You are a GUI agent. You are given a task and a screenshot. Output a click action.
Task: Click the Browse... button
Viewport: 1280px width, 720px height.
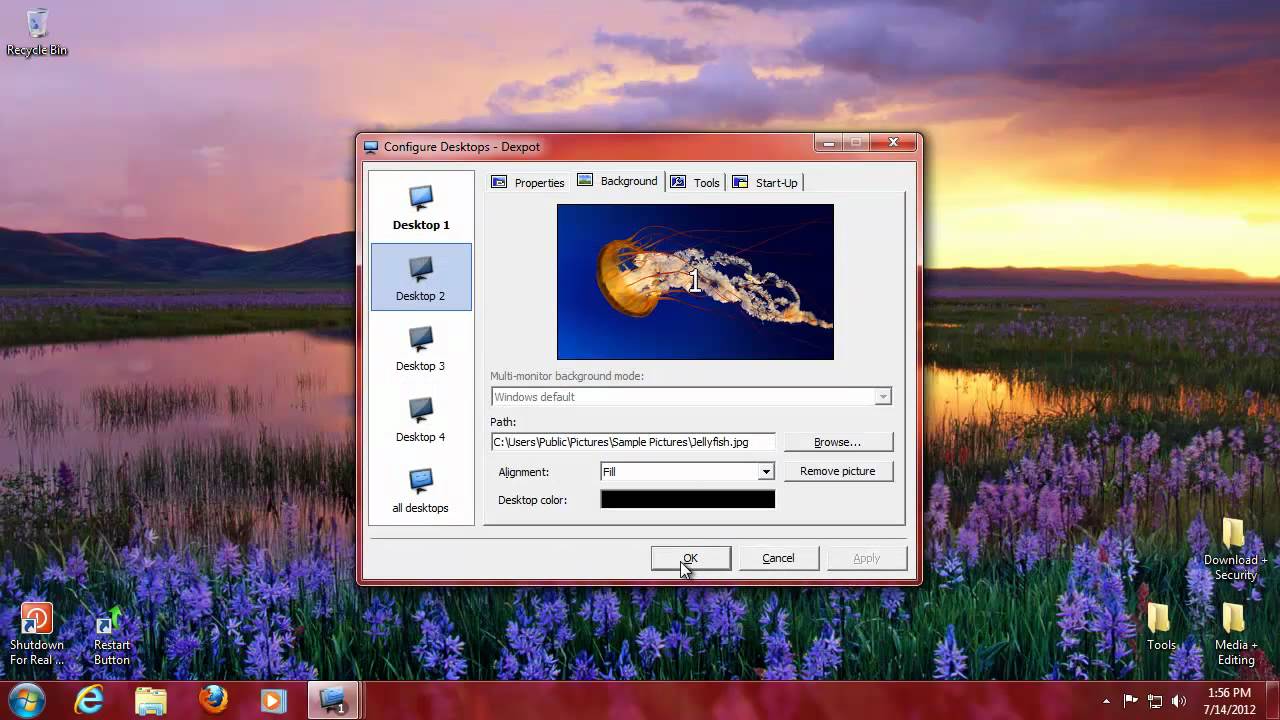click(x=838, y=442)
